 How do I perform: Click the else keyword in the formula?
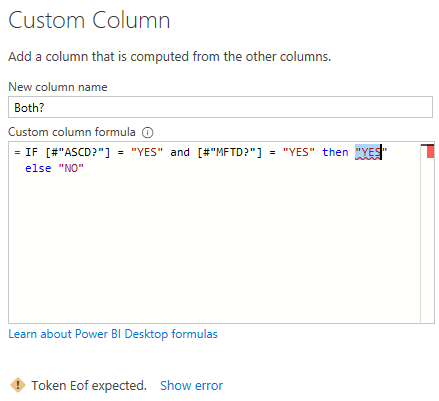tap(38, 168)
